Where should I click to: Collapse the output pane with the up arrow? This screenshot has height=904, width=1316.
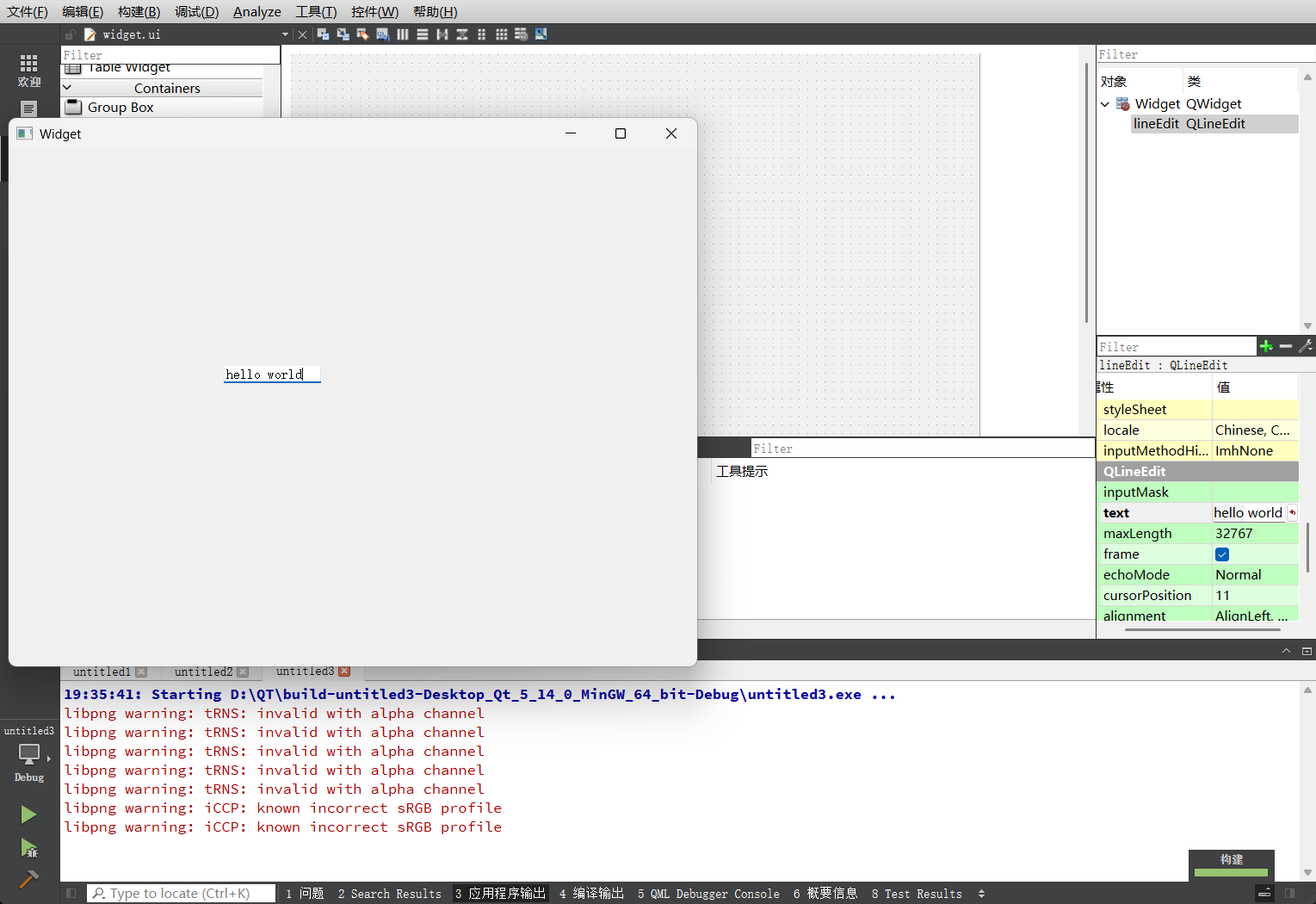pyautogui.click(x=1286, y=651)
